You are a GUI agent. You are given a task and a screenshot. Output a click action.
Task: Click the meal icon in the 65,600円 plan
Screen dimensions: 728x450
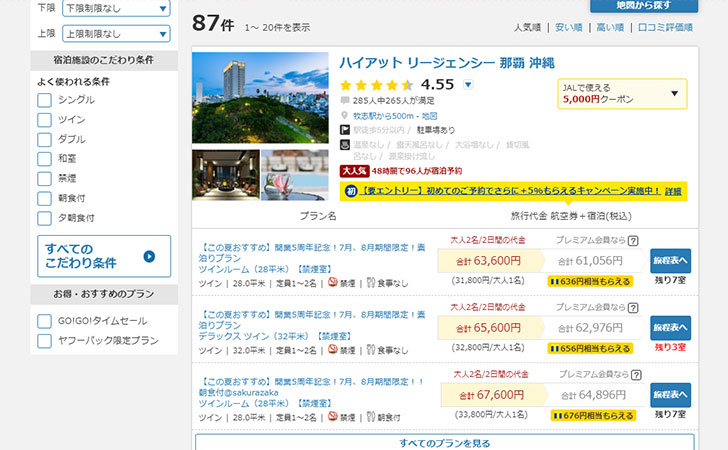370,349
